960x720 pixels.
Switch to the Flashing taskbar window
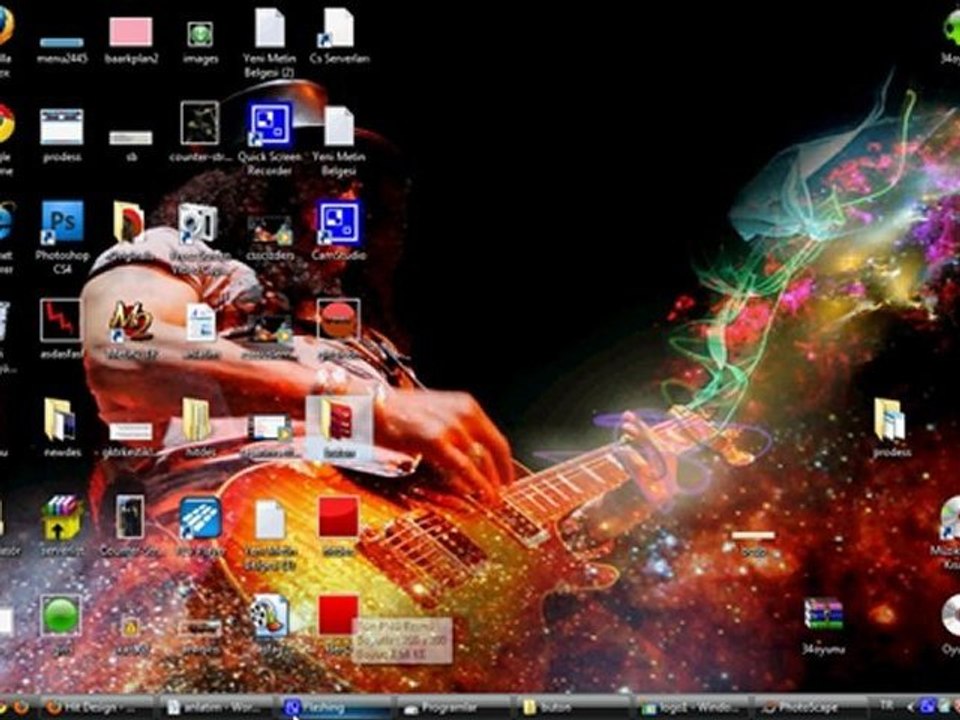(x=334, y=708)
